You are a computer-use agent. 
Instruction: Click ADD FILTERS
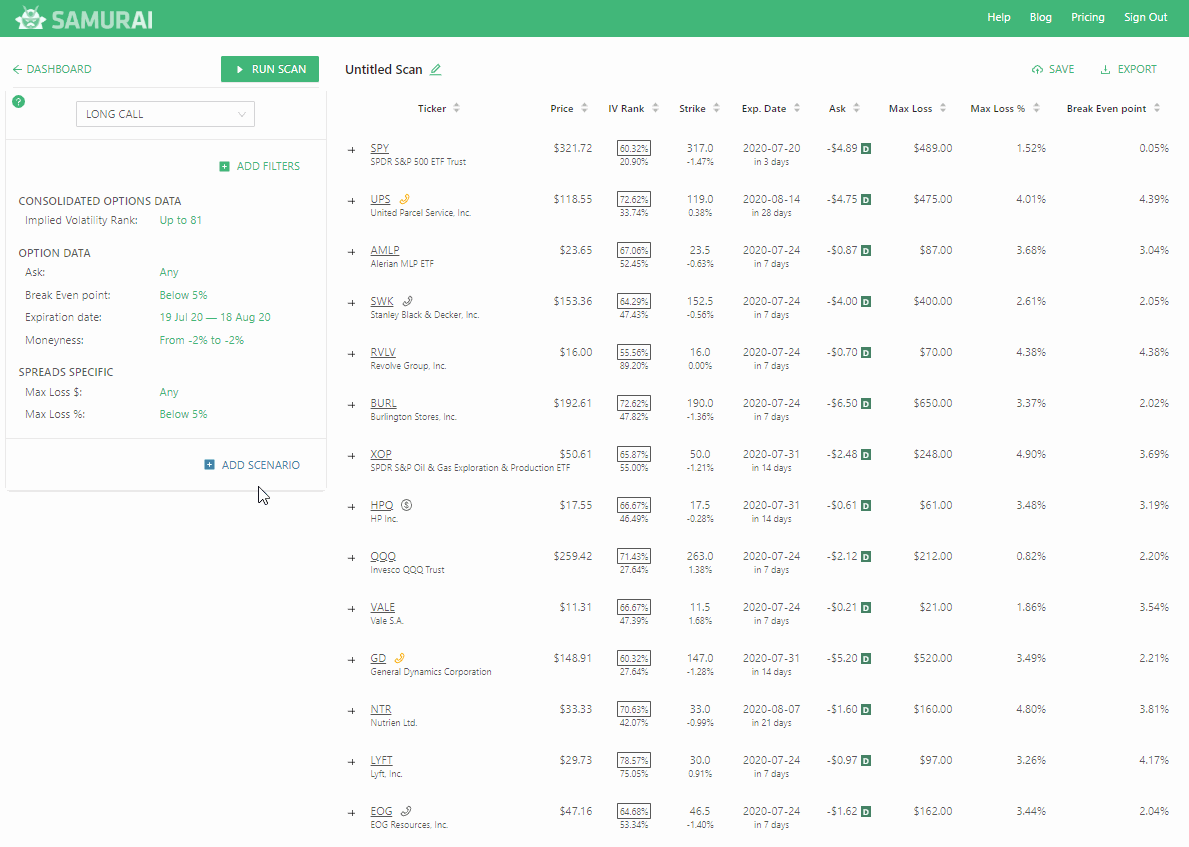point(259,166)
